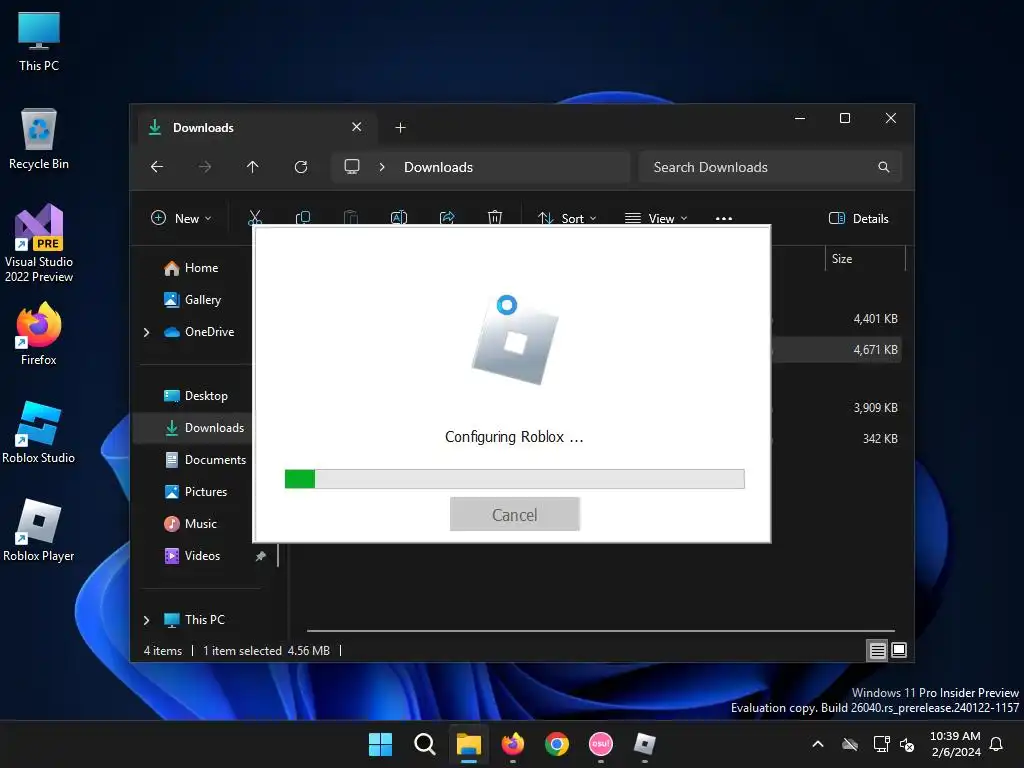Image resolution: width=1024 pixels, height=768 pixels.
Task: Click the Size column header
Action: click(865, 259)
